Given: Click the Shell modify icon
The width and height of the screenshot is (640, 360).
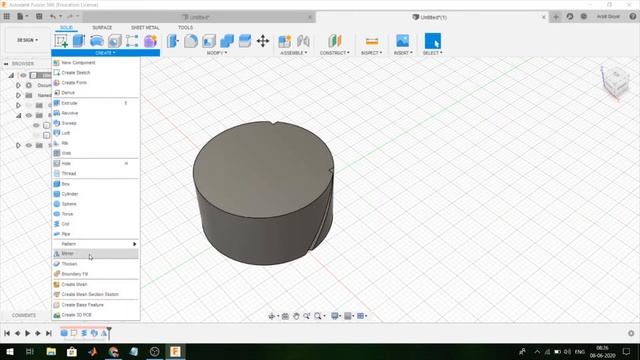Looking at the screenshot, I should pyautogui.click(x=209, y=41).
